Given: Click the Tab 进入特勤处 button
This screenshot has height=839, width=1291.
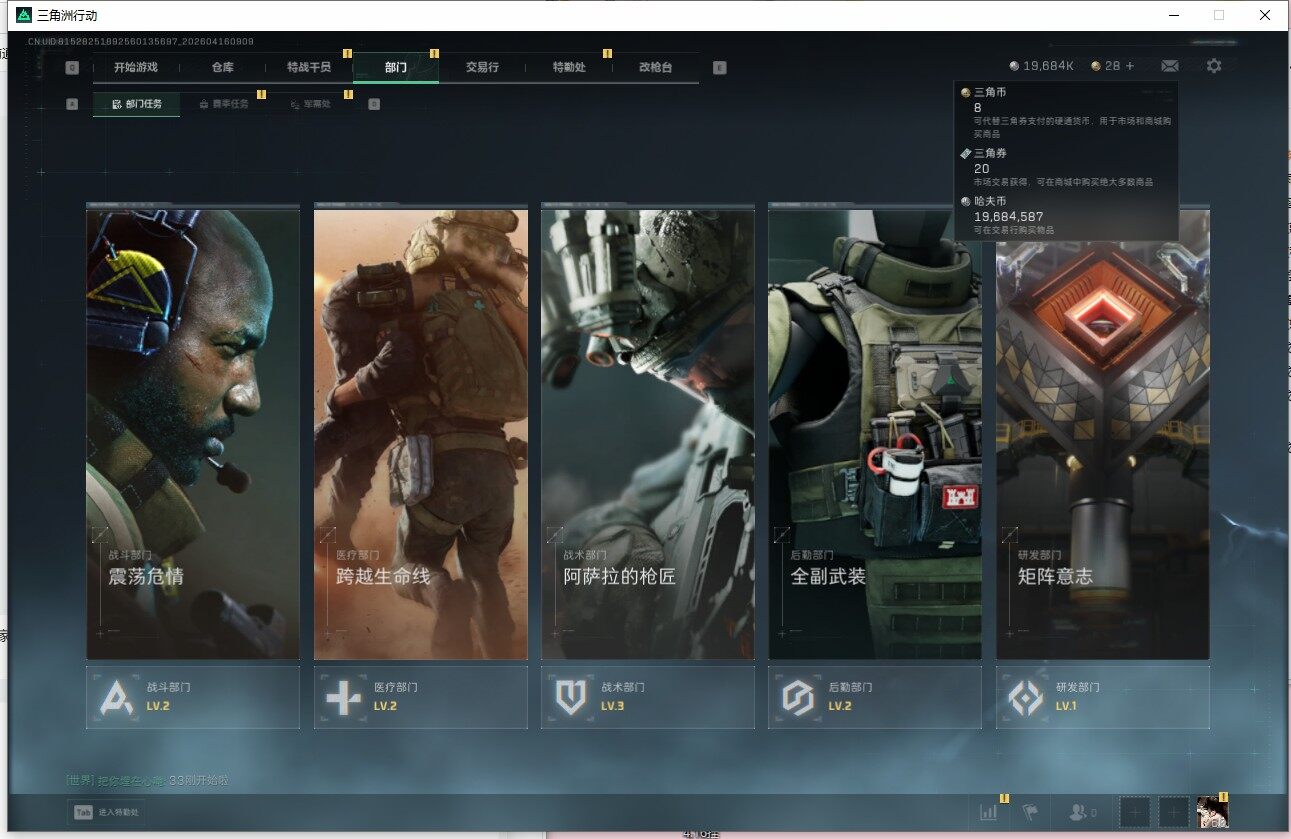Looking at the screenshot, I should (106, 812).
